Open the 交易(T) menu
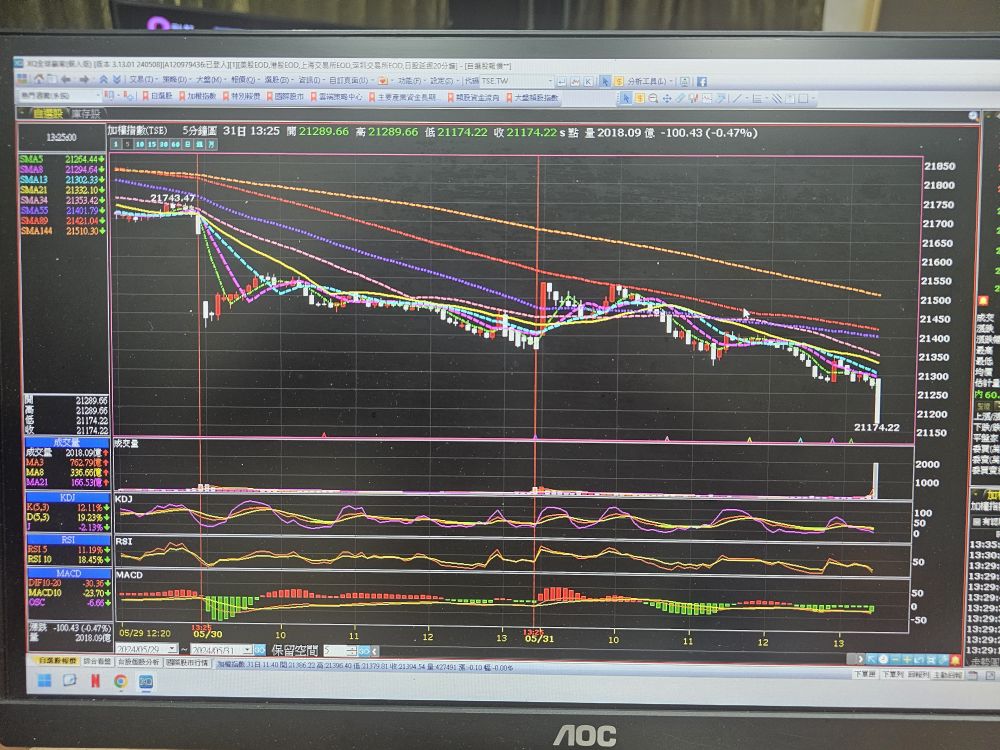The image size is (1000, 750). pos(141,80)
